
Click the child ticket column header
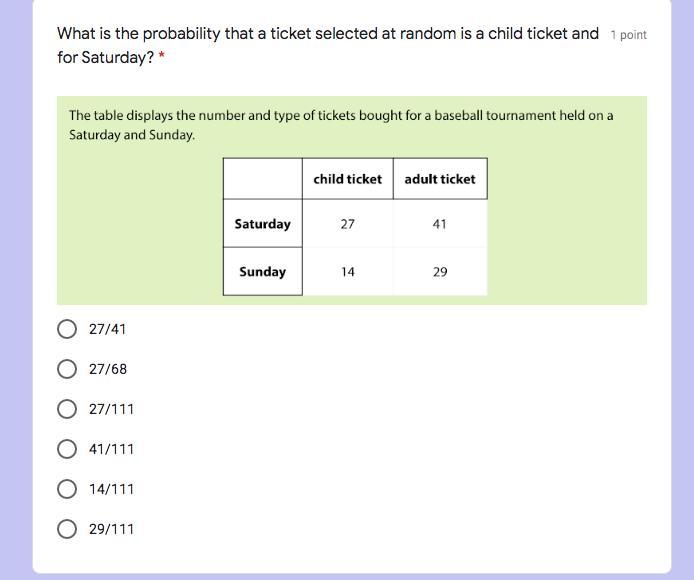[x=348, y=179]
